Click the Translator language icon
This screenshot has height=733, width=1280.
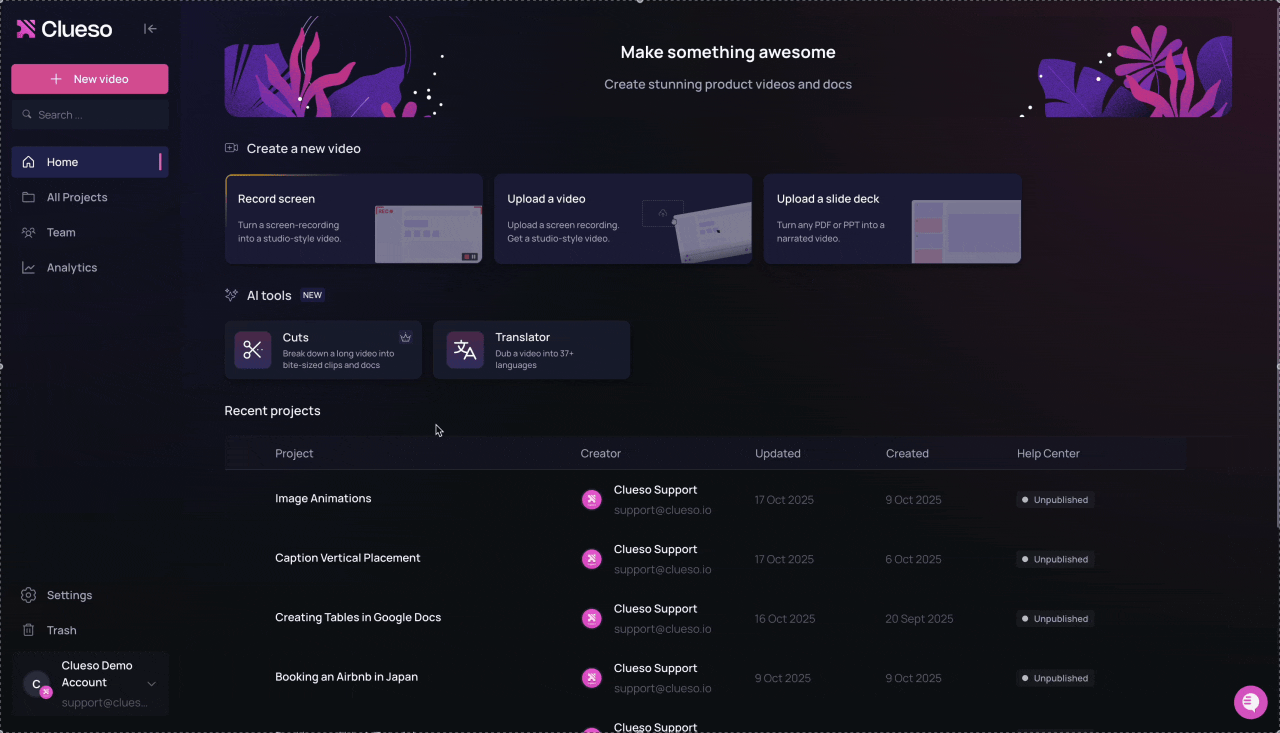pyautogui.click(x=465, y=350)
